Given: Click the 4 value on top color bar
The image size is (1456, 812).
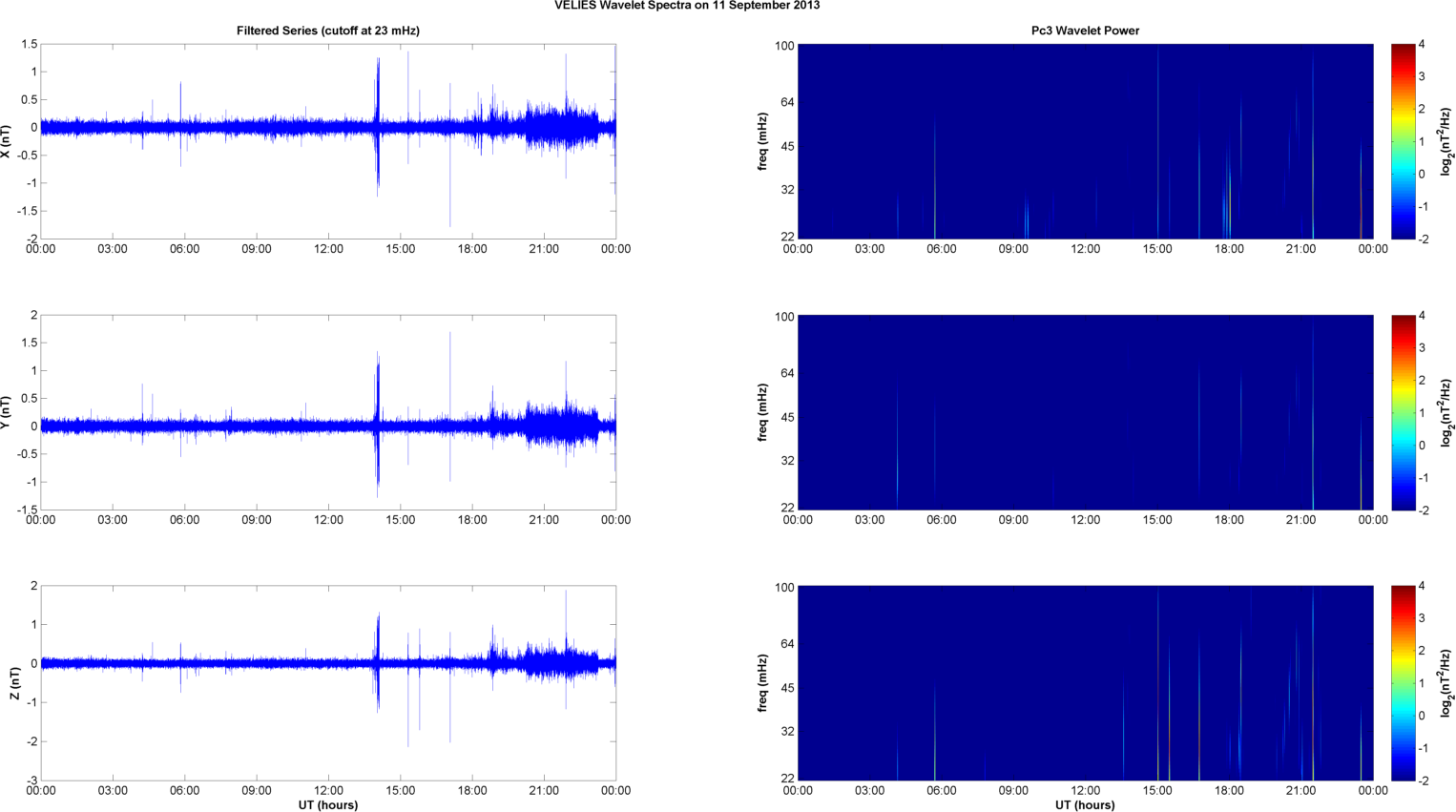Looking at the screenshot, I should pos(1422,45).
